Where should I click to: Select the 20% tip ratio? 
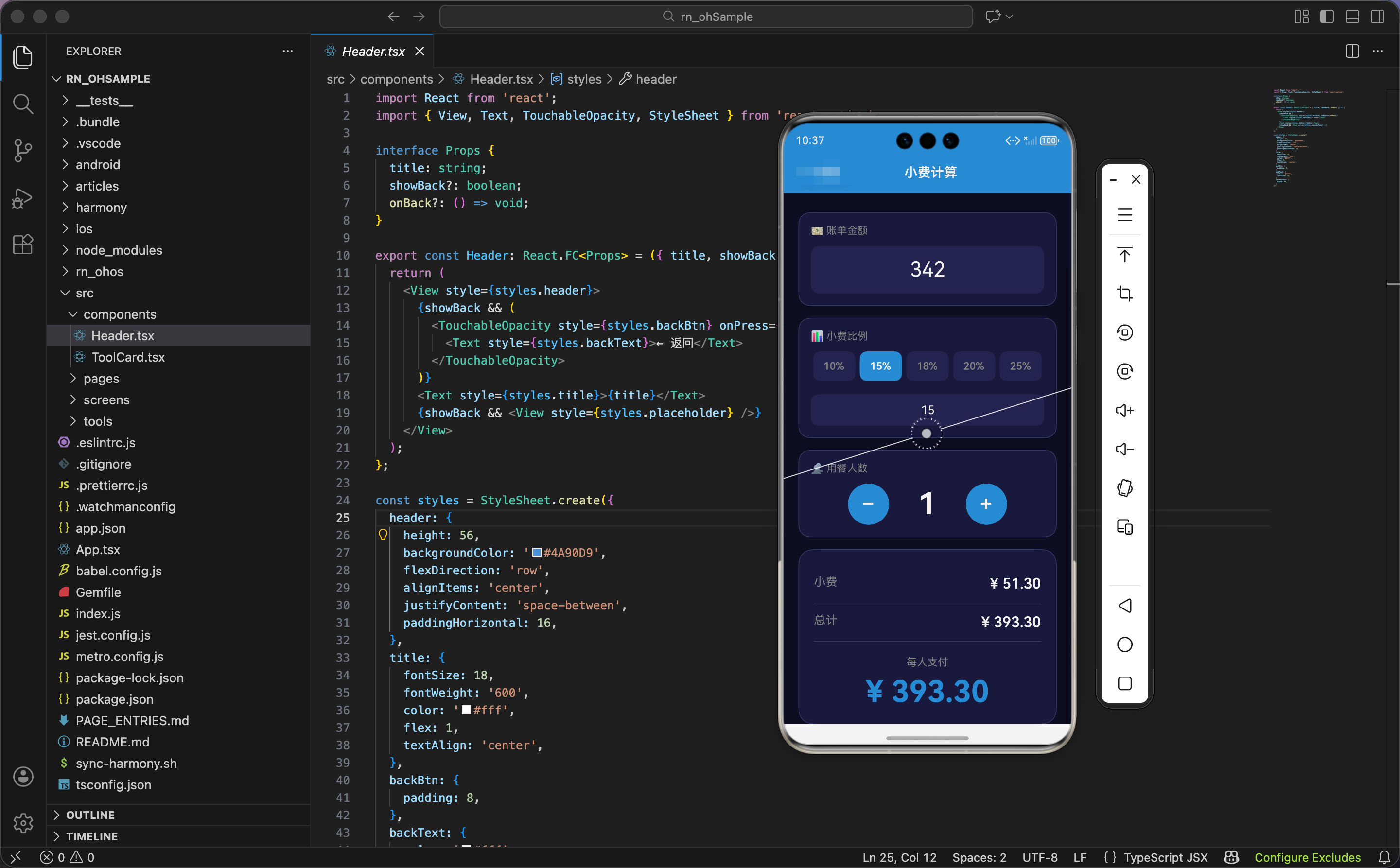973,366
